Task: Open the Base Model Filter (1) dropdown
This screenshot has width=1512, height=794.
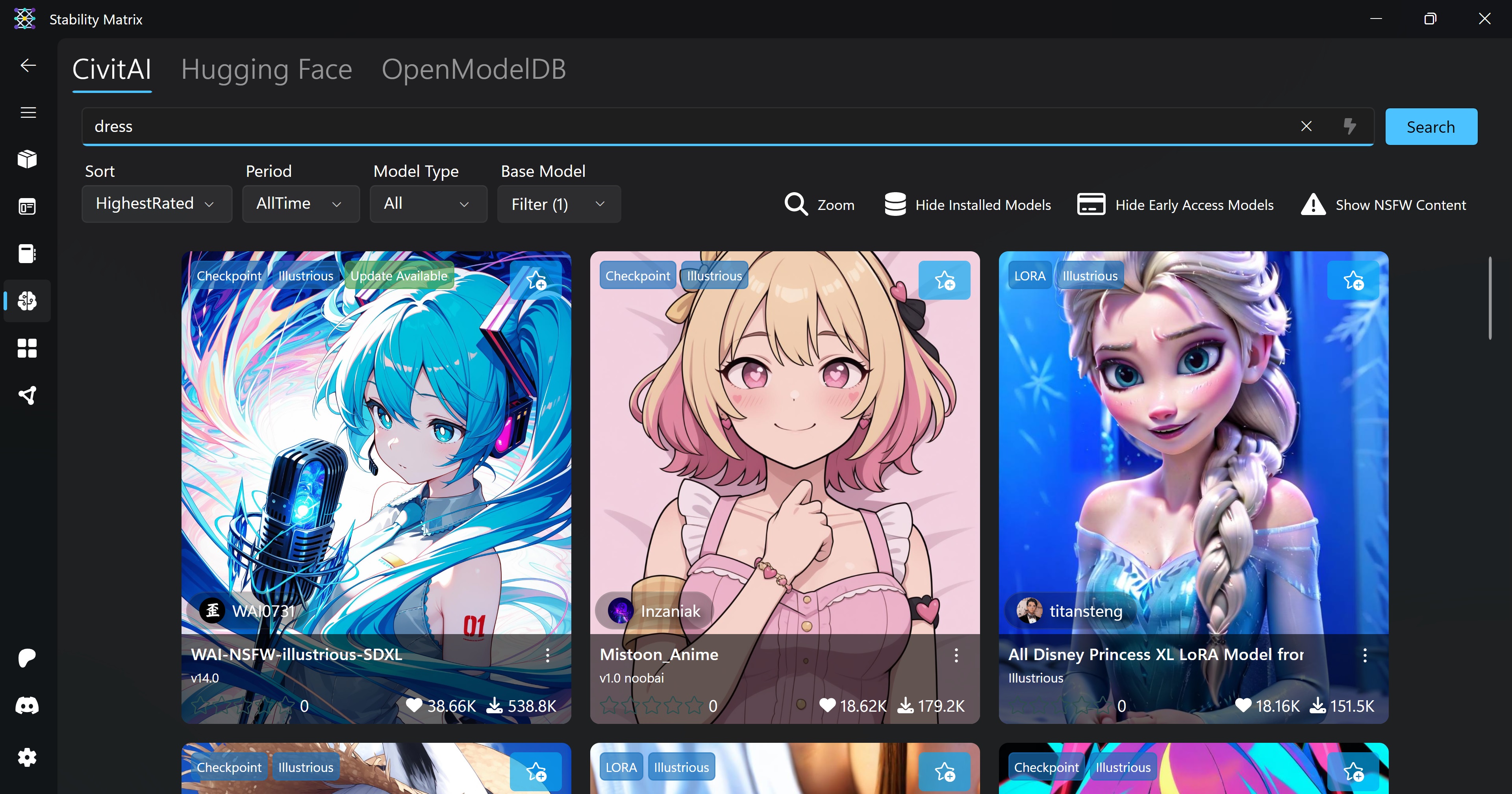Action: (x=559, y=204)
